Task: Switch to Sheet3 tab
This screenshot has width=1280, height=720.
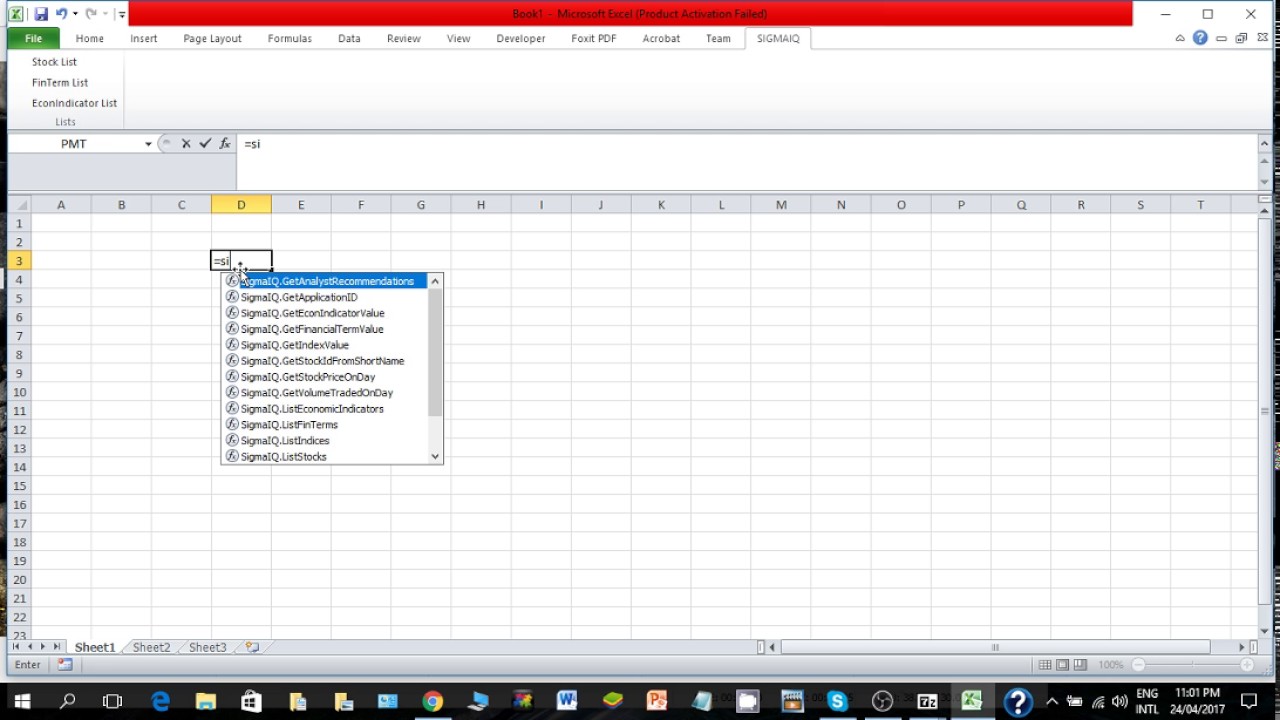Action: (208, 647)
